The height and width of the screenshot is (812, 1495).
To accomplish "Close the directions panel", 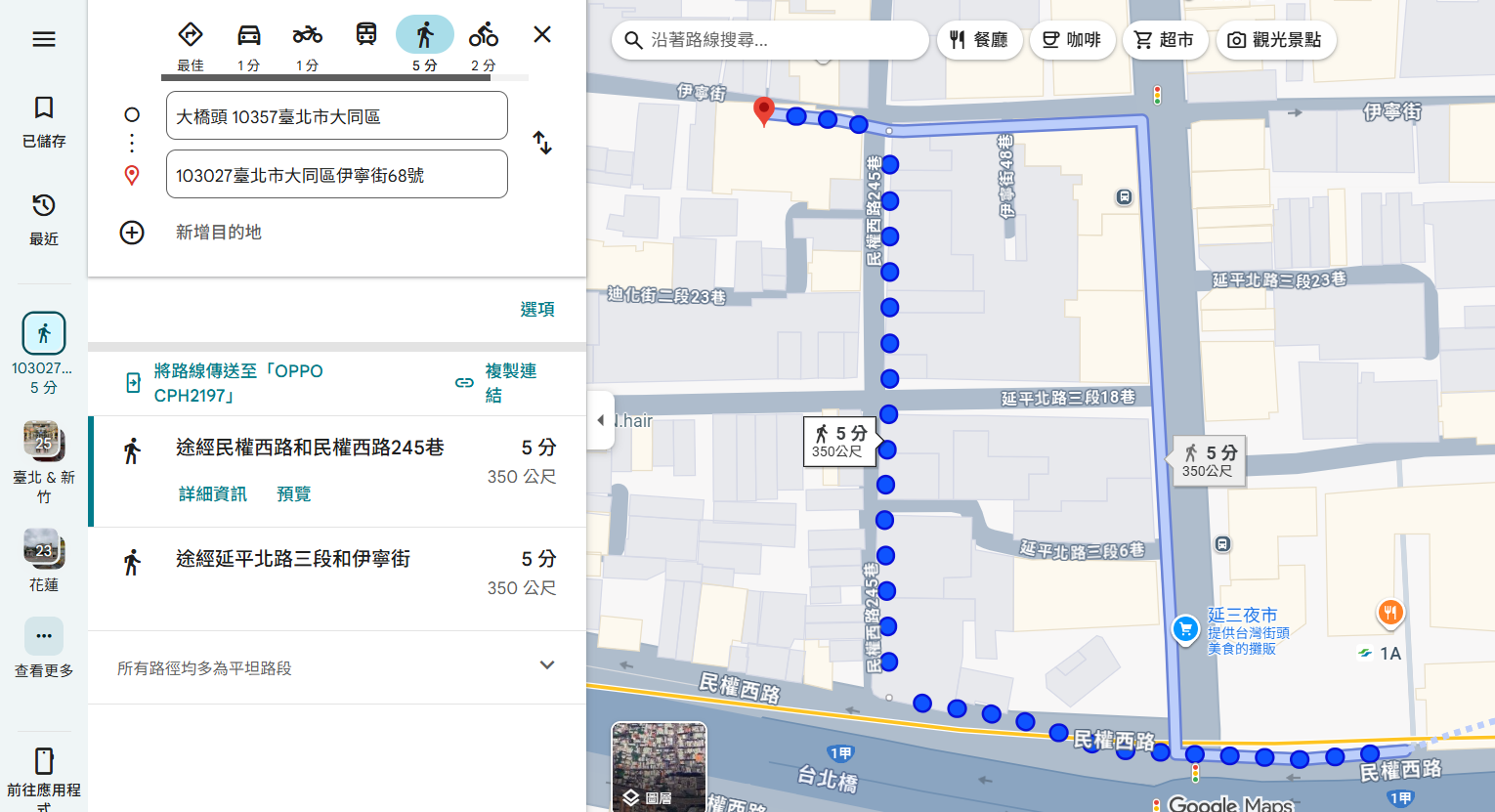I will [x=542, y=35].
